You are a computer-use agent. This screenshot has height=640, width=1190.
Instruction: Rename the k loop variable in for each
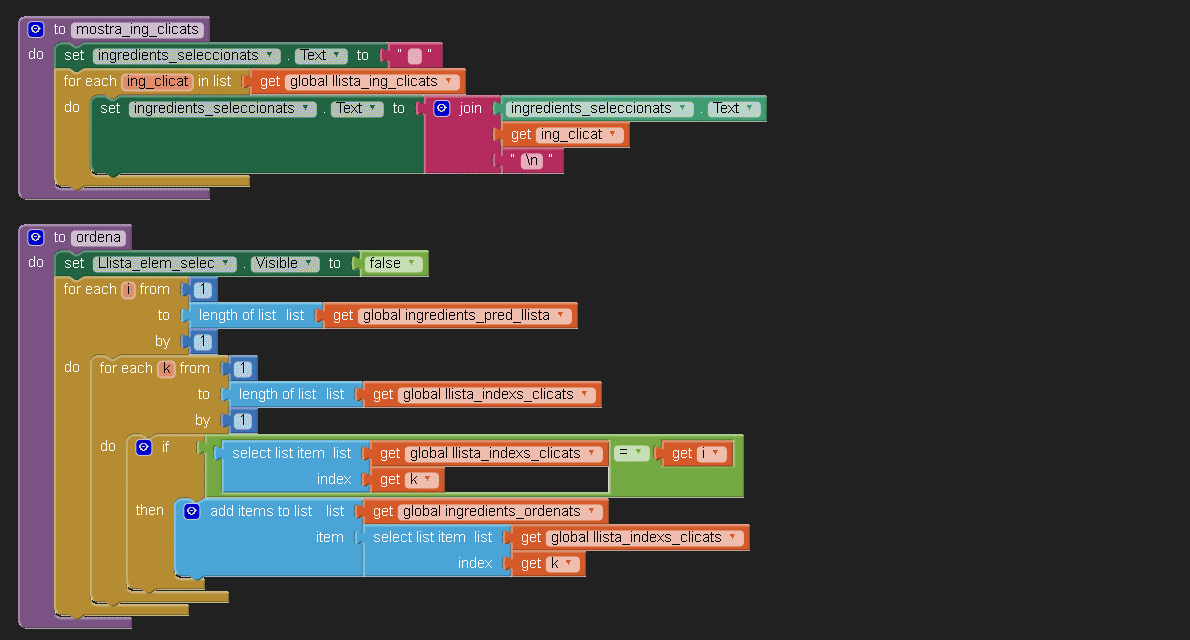click(167, 368)
